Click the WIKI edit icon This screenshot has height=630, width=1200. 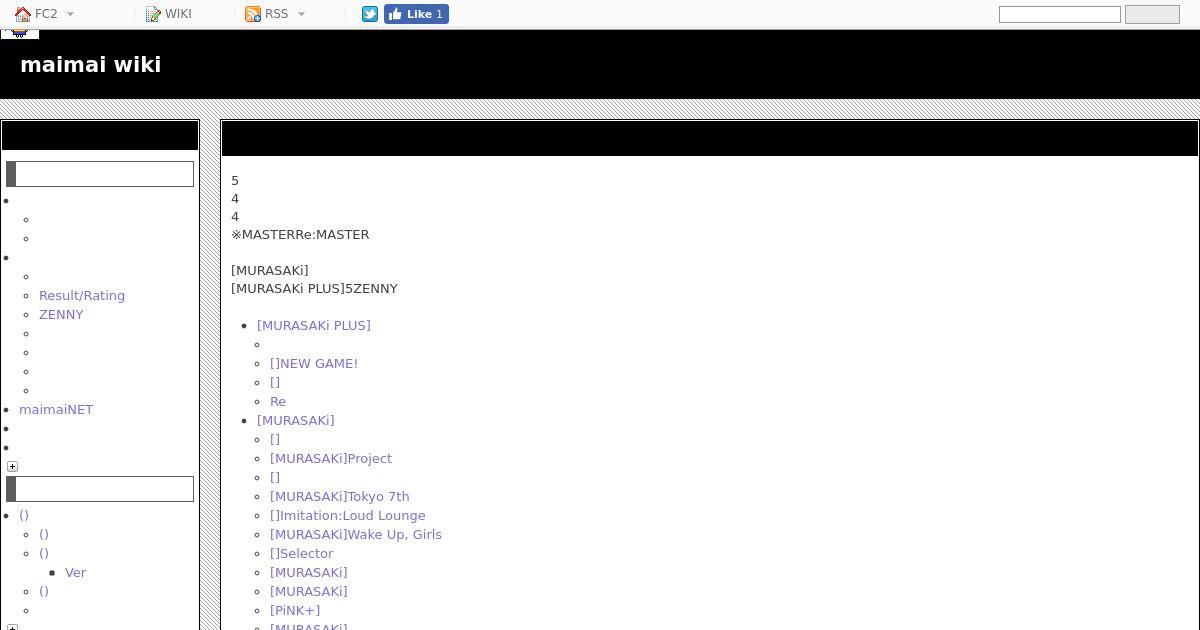153,14
